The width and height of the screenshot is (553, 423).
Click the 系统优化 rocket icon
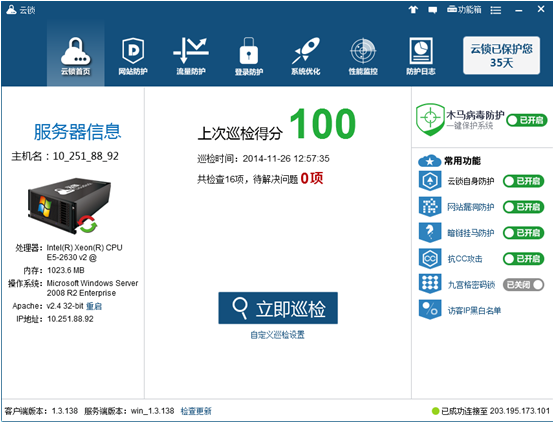point(306,50)
